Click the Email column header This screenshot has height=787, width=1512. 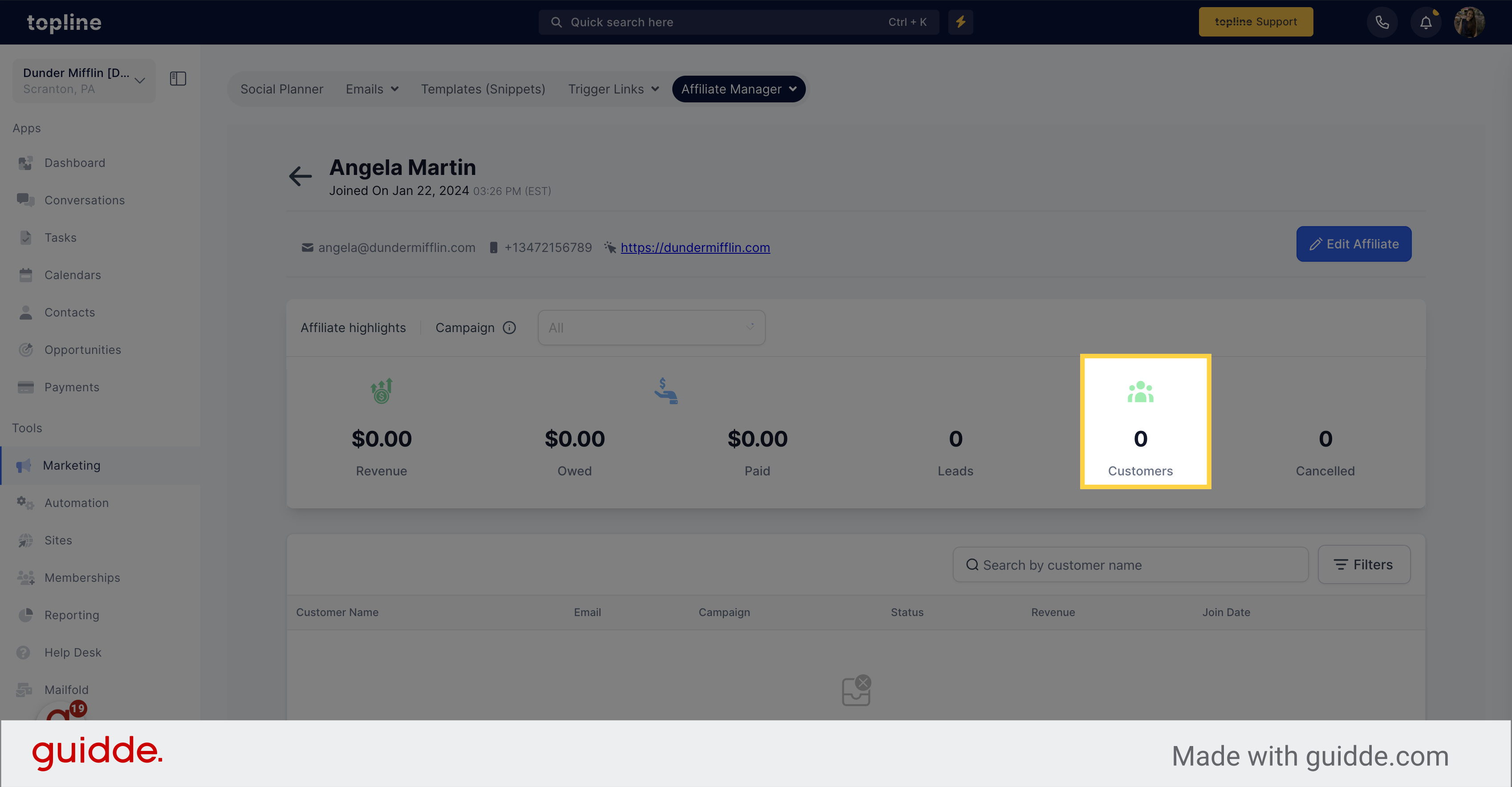click(587, 612)
